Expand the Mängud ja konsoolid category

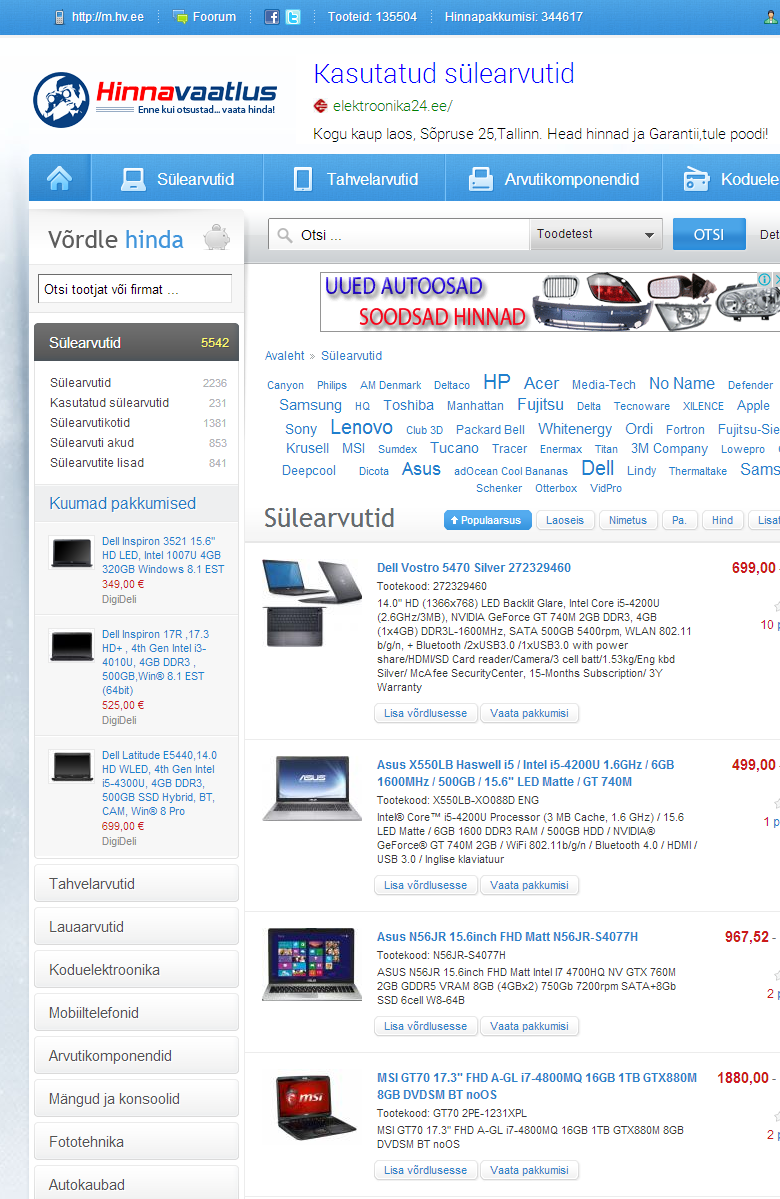click(x=137, y=1098)
